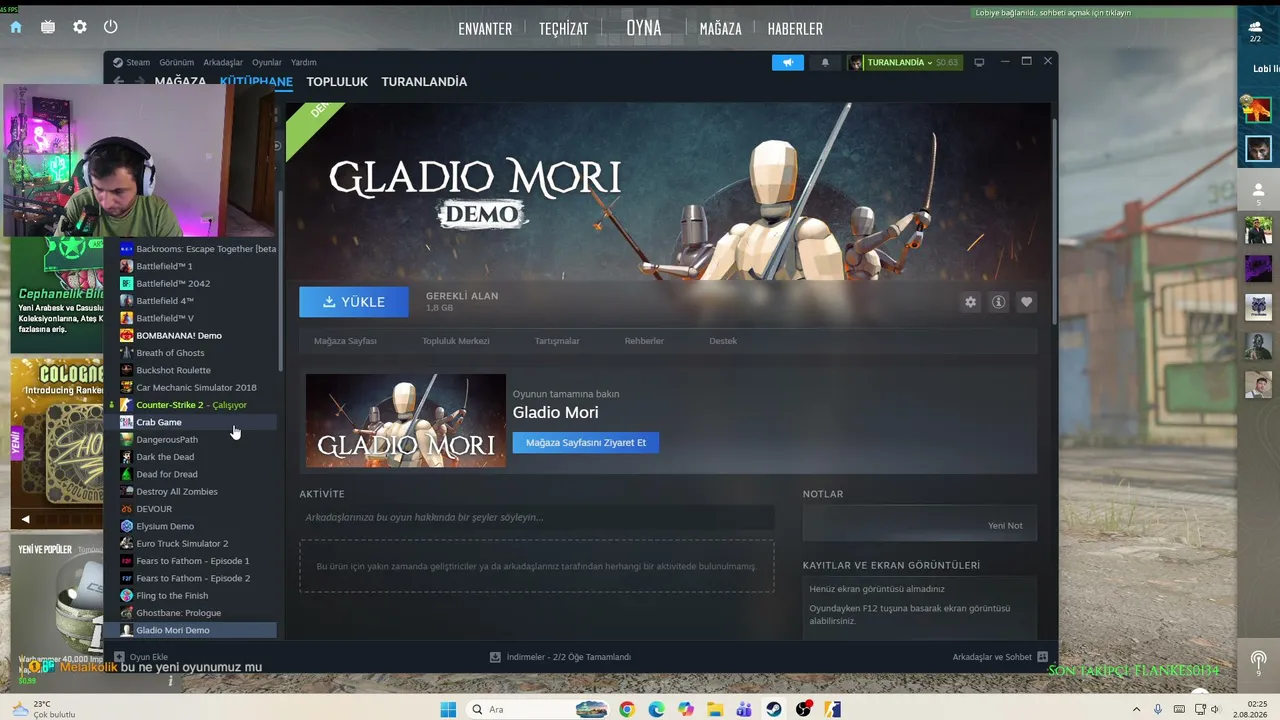Open Microsoft Edge from the taskbar
Screen dimensions: 1280x720
pos(656,709)
